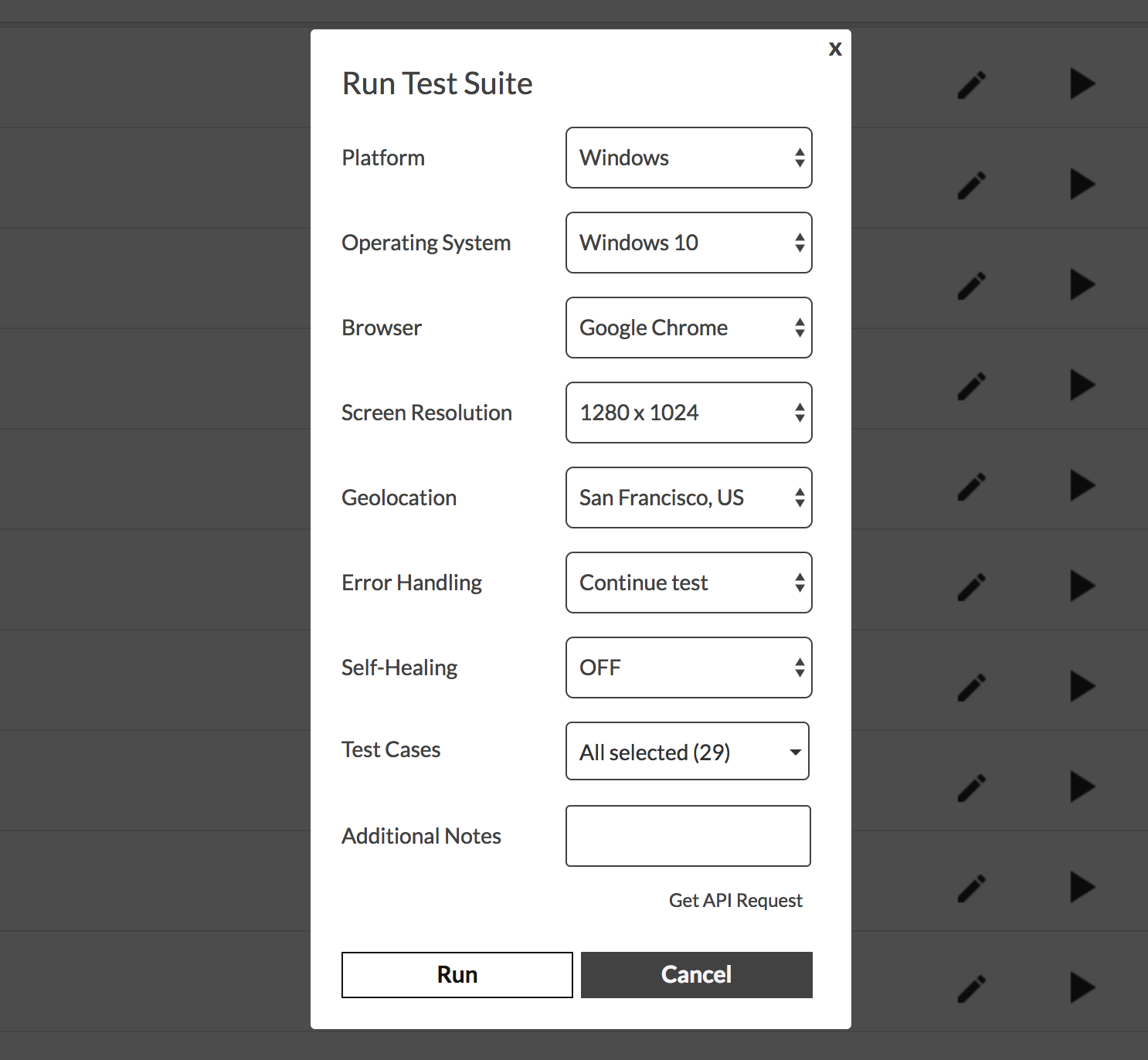Open the Geolocation dropdown
Screen dimensions: 1148x1060
[x=688, y=498]
